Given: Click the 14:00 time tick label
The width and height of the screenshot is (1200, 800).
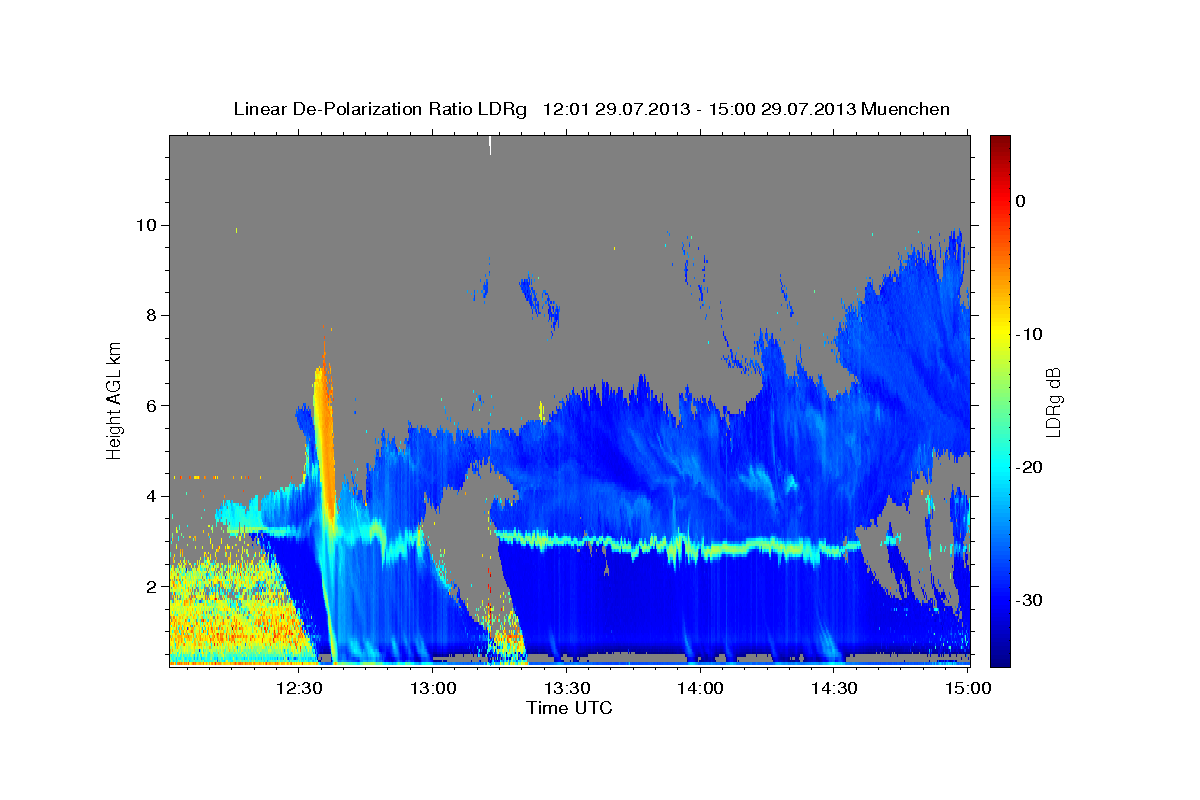Looking at the screenshot, I should pos(700,688).
